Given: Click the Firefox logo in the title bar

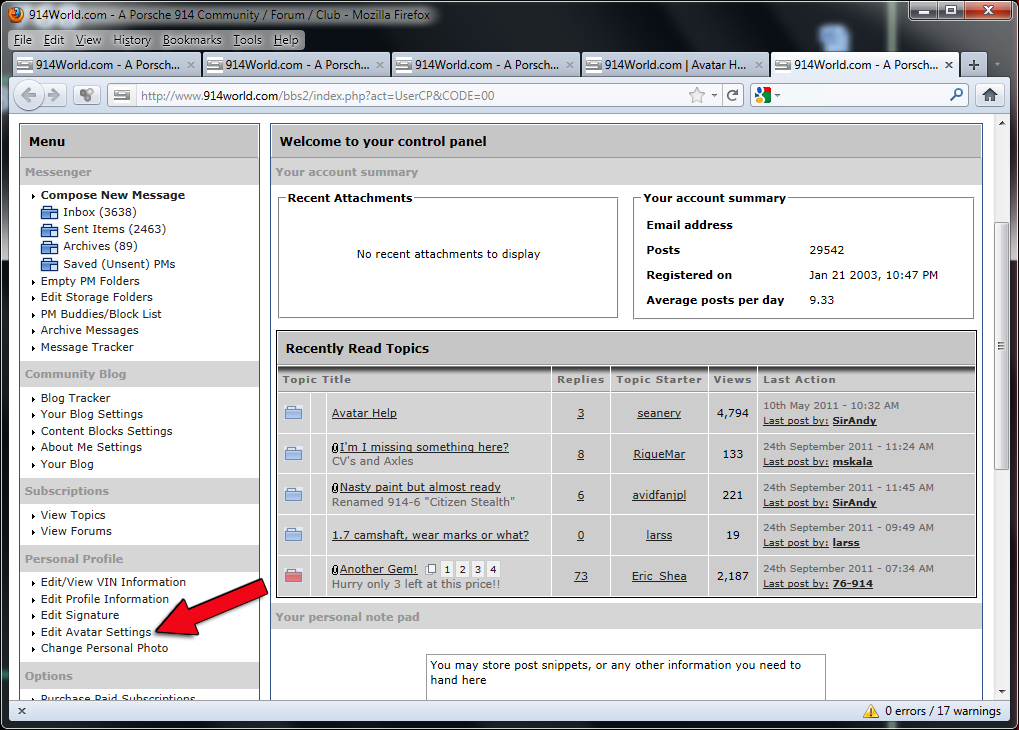Looking at the screenshot, I should coord(16,14).
